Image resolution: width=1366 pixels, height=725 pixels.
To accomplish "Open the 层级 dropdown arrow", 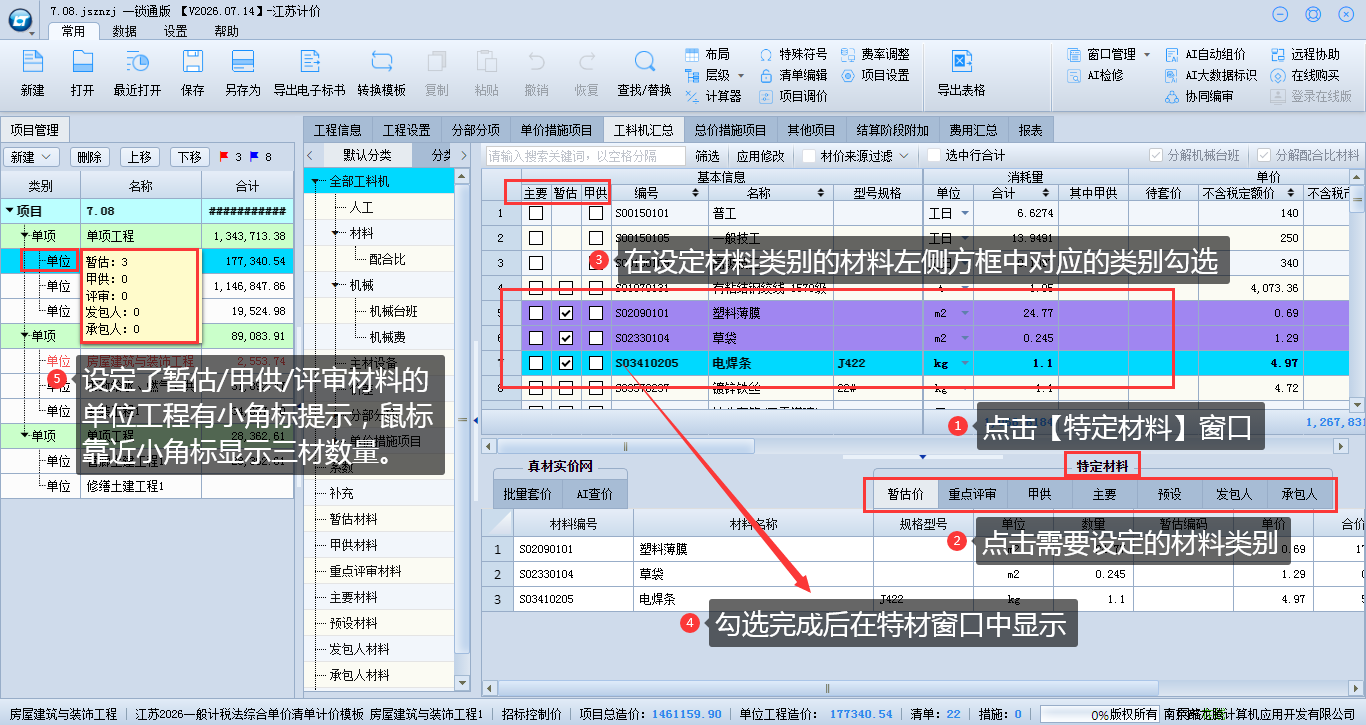I will pos(741,75).
